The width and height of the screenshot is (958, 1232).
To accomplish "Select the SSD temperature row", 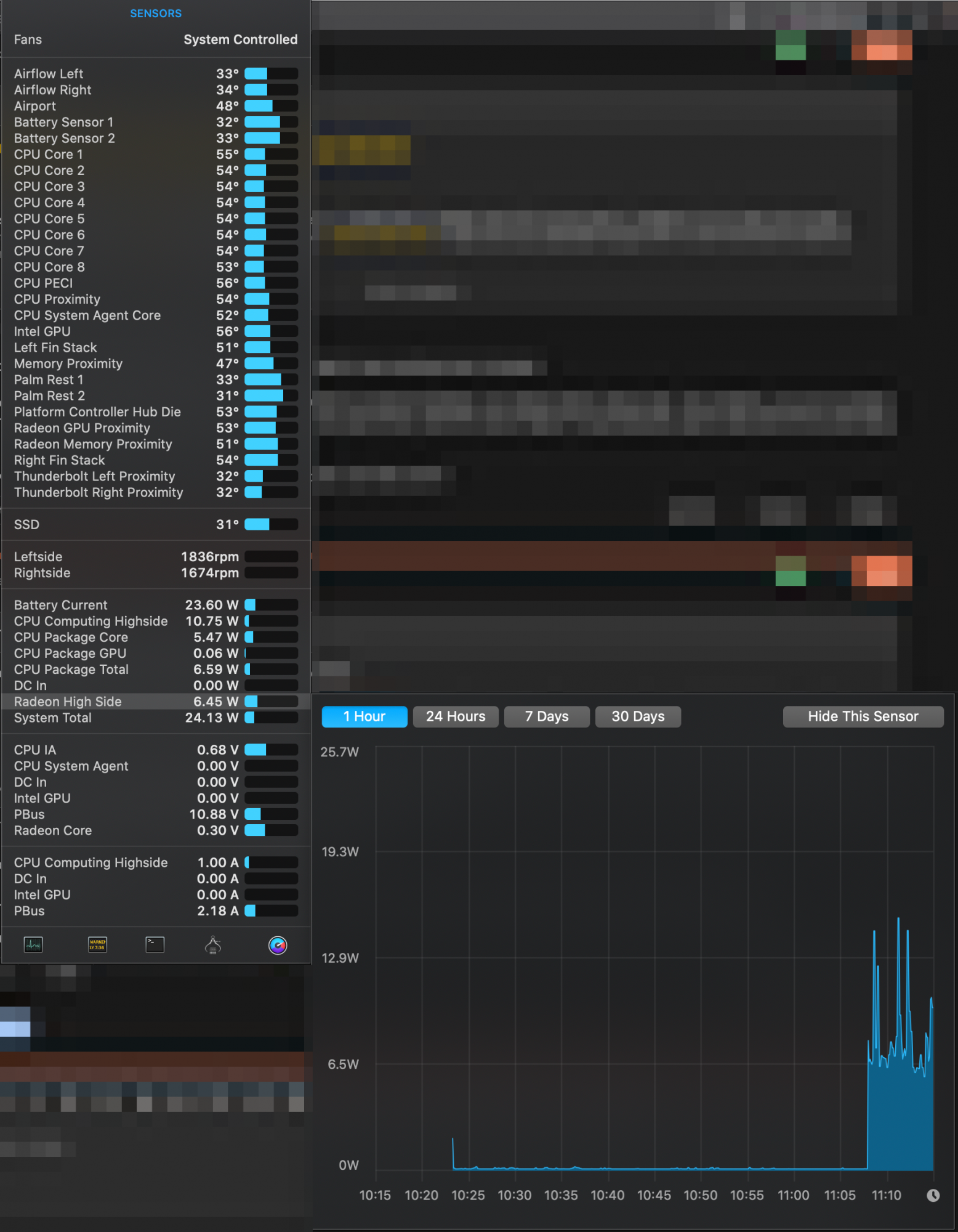I will 156,524.
